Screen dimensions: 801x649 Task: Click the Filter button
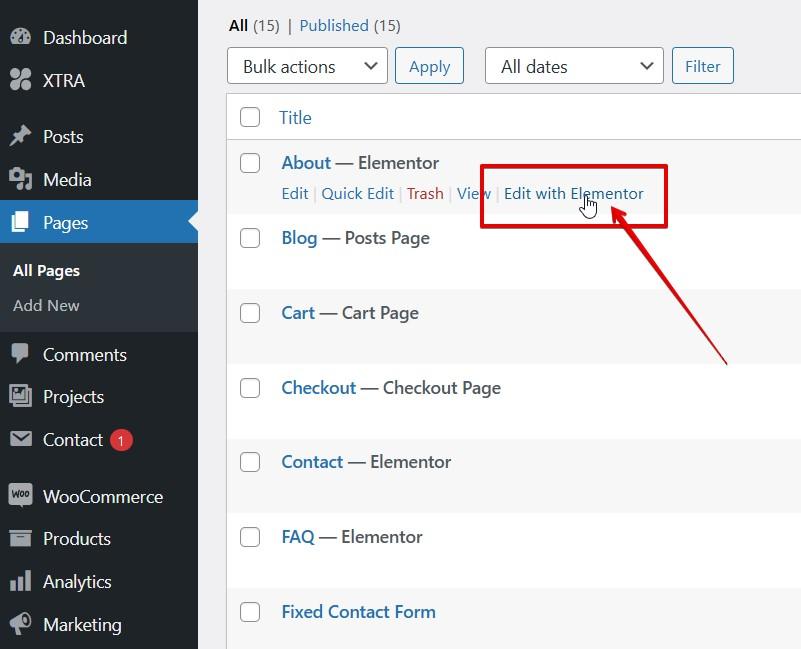pos(702,66)
